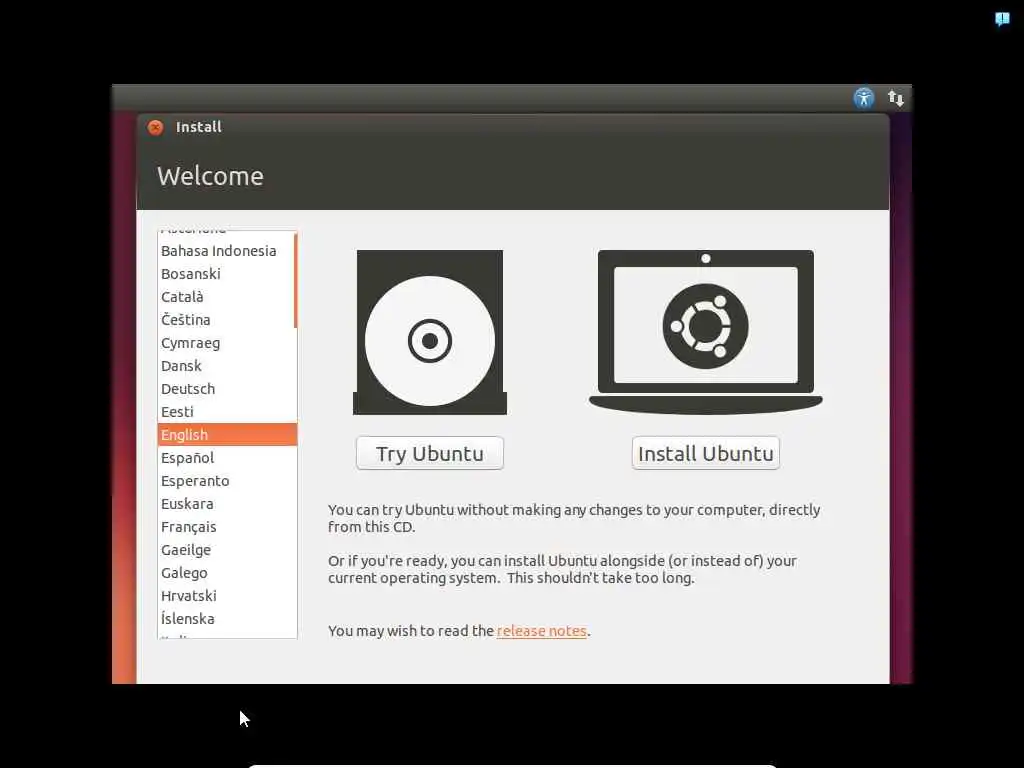The image size is (1024, 768).
Task: Click the Install Ubuntu button
Action: point(705,453)
